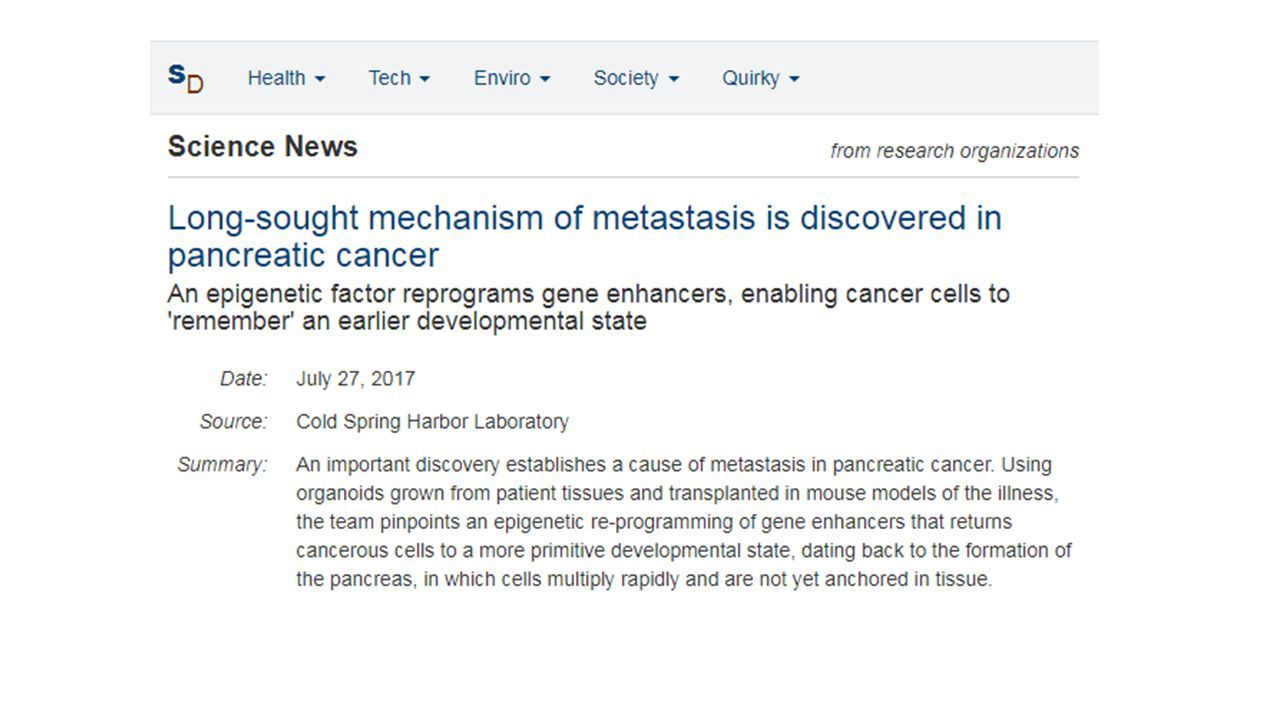Click the 'from research organizations' text
Image resolution: width=1280 pixels, height=720 pixels.
[954, 151]
